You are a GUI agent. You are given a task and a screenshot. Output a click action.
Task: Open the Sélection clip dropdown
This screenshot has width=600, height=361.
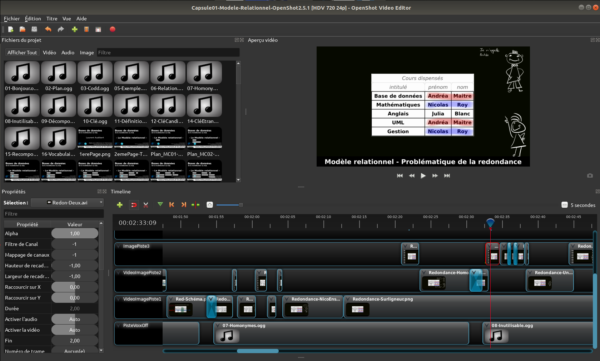[67, 203]
